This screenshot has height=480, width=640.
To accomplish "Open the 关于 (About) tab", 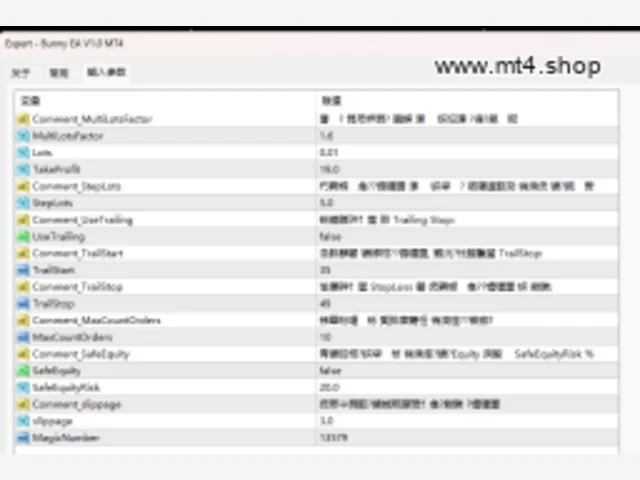I will [20, 73].
